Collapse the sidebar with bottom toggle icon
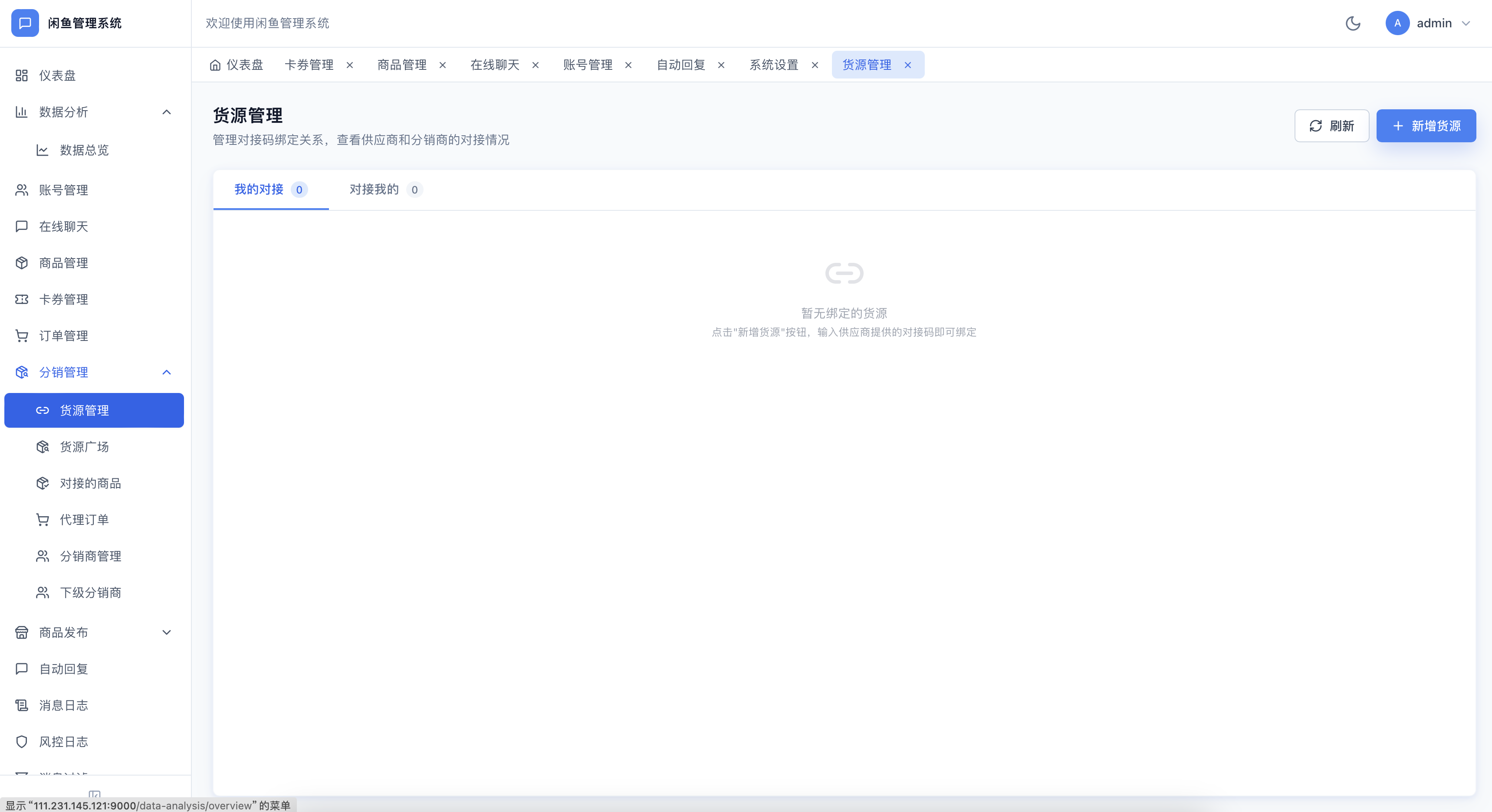The image size is (1492, 812). click(95, 795)
